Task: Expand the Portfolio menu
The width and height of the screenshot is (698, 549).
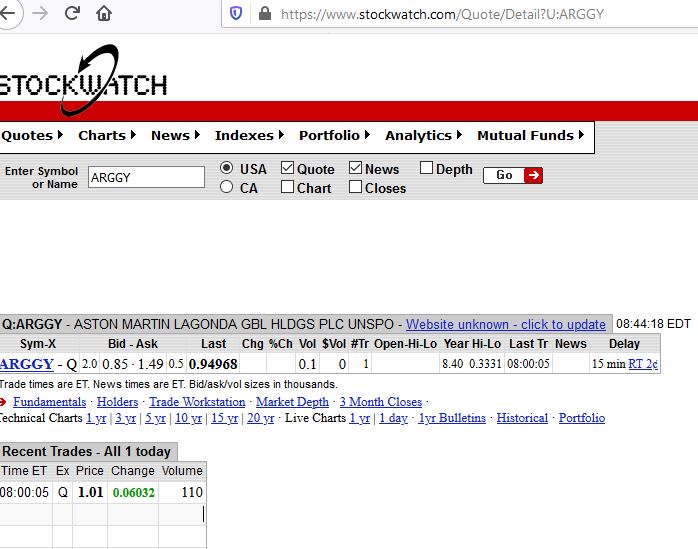Action: point(334,135)
